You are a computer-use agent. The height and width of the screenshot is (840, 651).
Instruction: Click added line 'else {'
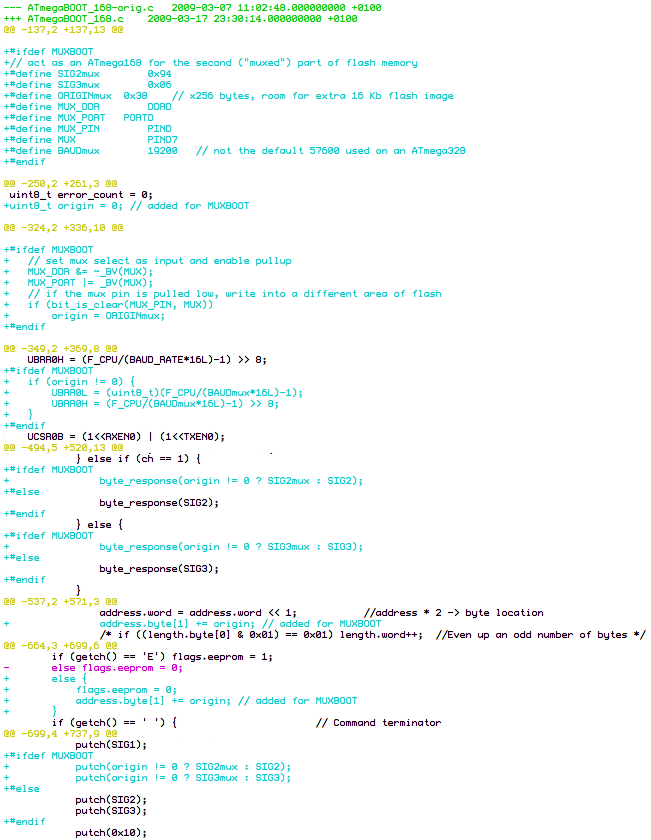point(69,678)
